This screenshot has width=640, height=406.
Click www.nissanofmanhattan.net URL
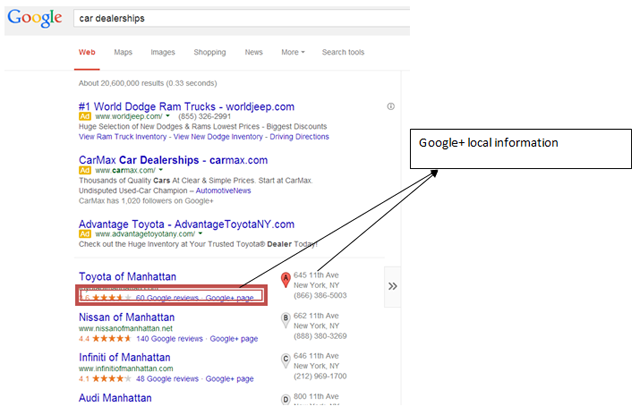(x=126, y=328)
